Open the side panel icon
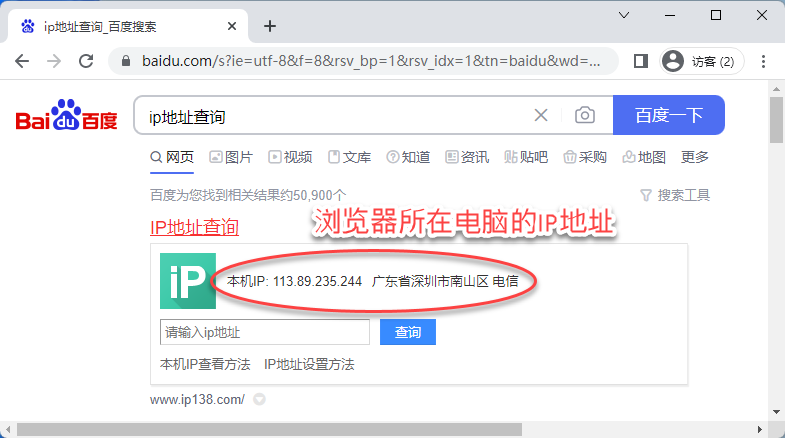The width and height of the screenshot is (785, 438). pyautogui.click(x=640, y=61)
